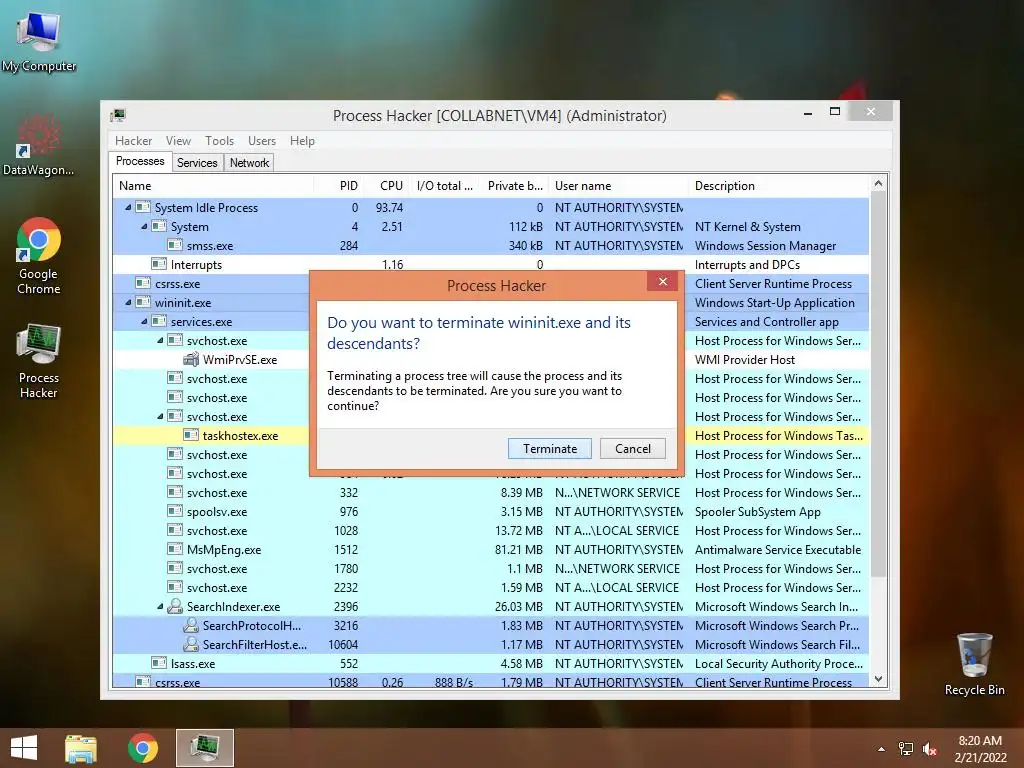Open the Process Hacker desktop icon
Screen dimensions: 1024x768
pyautogui.click(x=39, y=360)
